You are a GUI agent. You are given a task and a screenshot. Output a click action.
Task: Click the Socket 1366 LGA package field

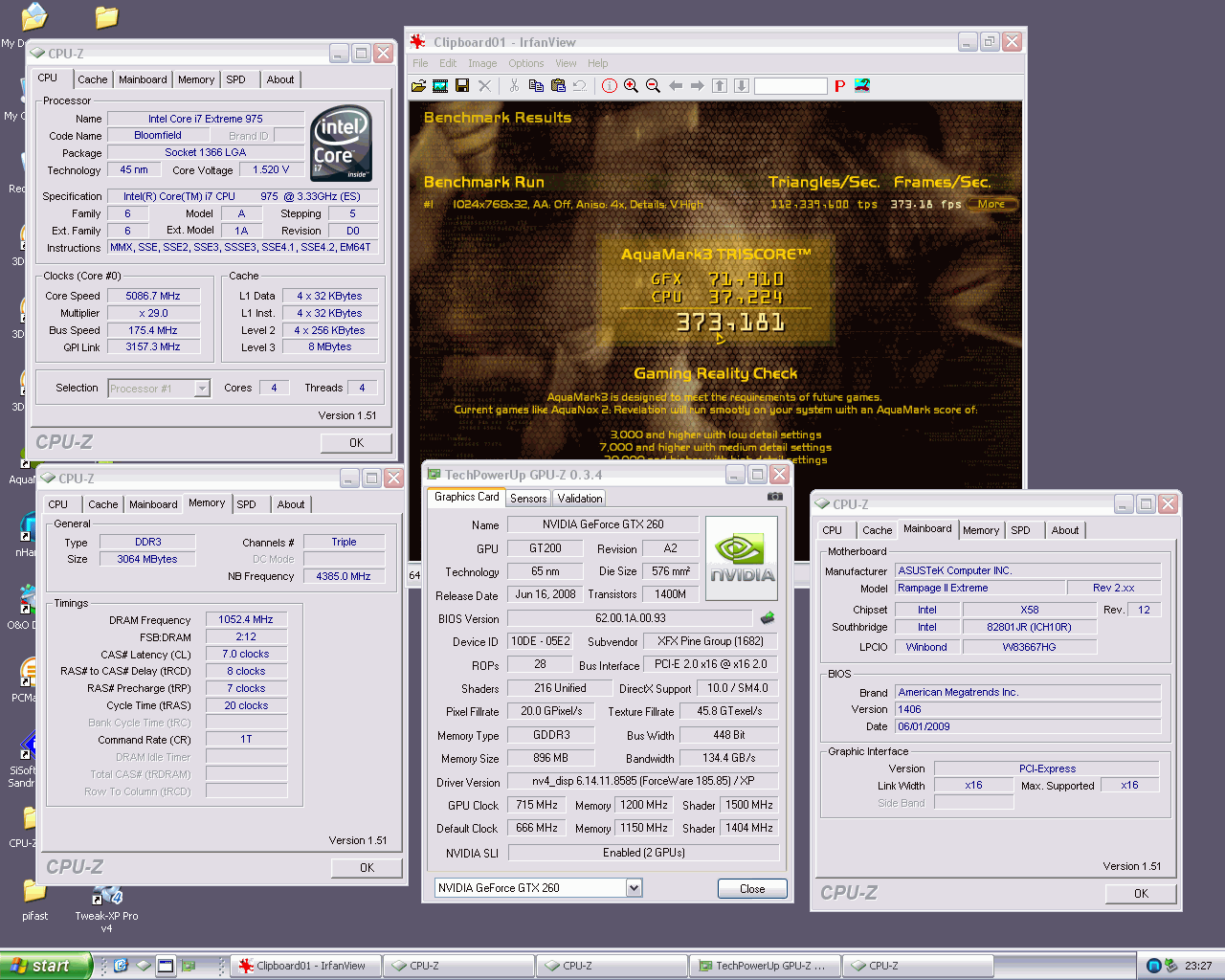pyautogui.click(x=205, y=152)
